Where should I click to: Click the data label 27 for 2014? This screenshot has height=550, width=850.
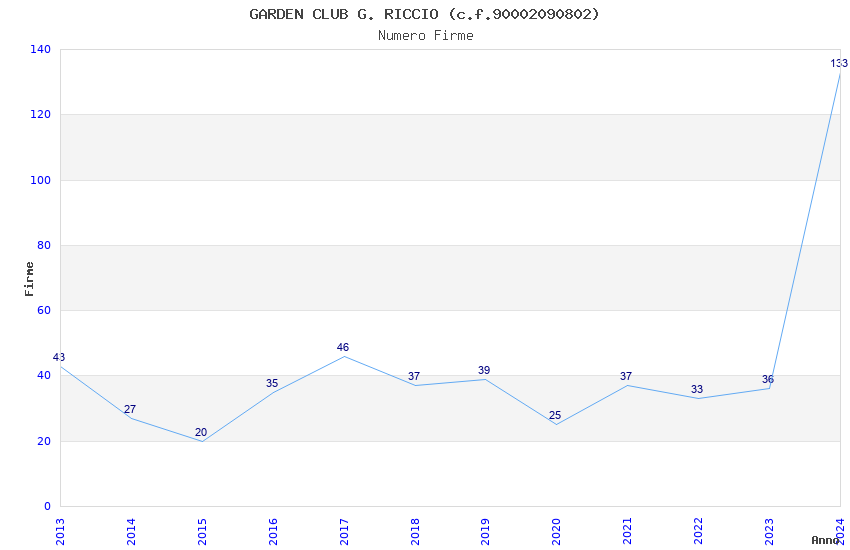coord(130,409)
